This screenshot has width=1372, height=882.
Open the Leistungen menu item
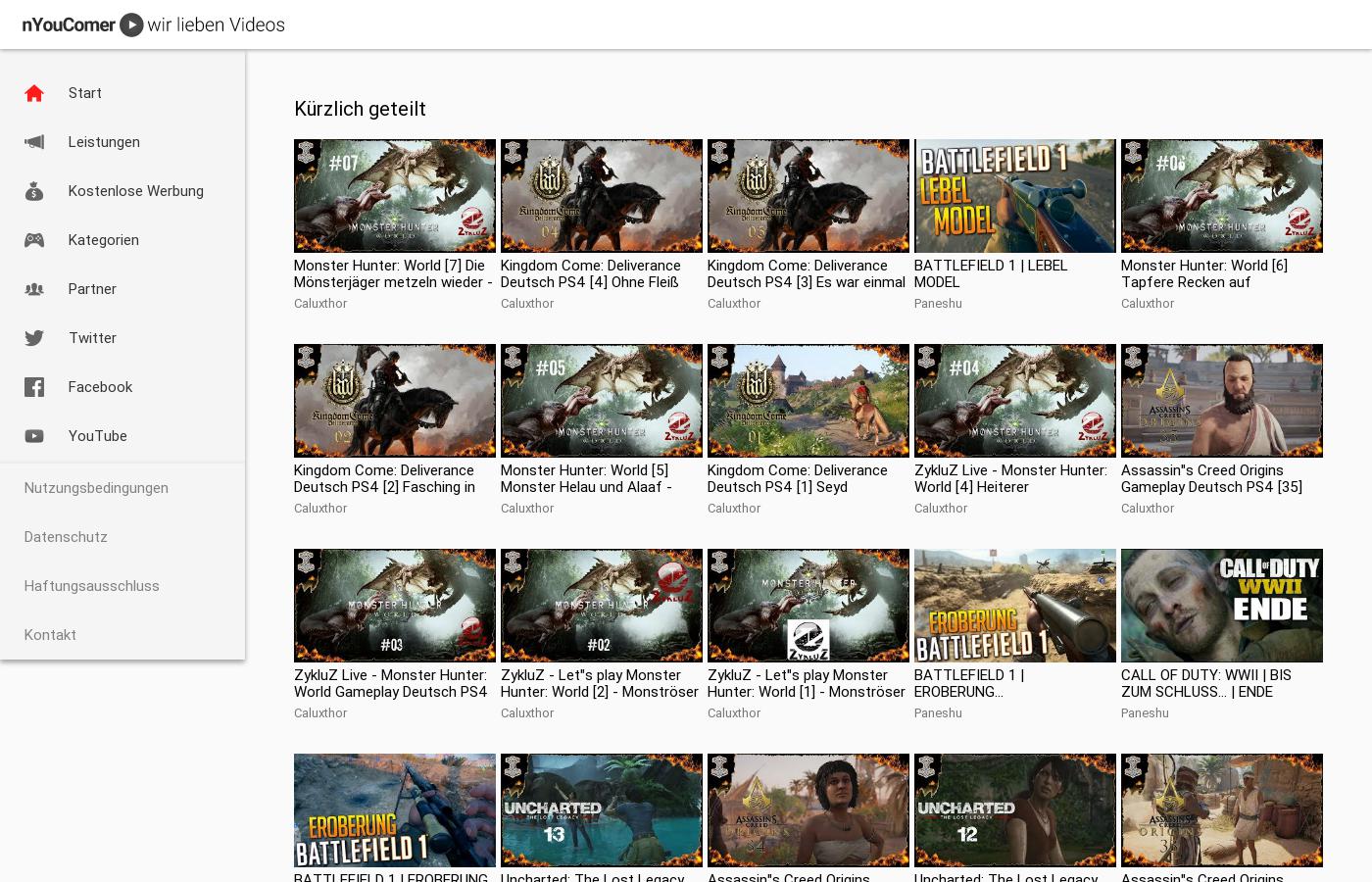tap(122, 142)
